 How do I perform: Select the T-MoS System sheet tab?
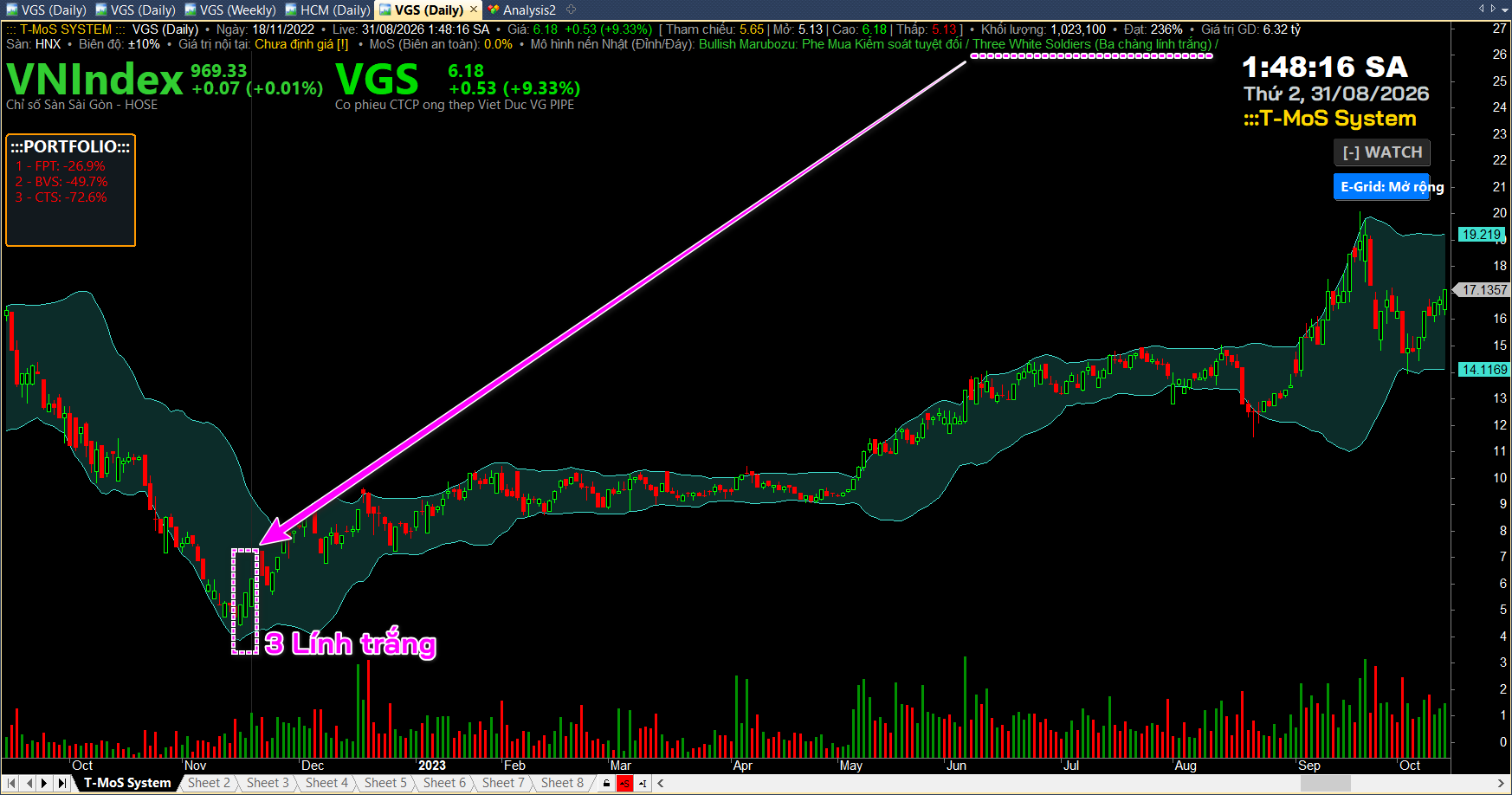coord(126,783)
